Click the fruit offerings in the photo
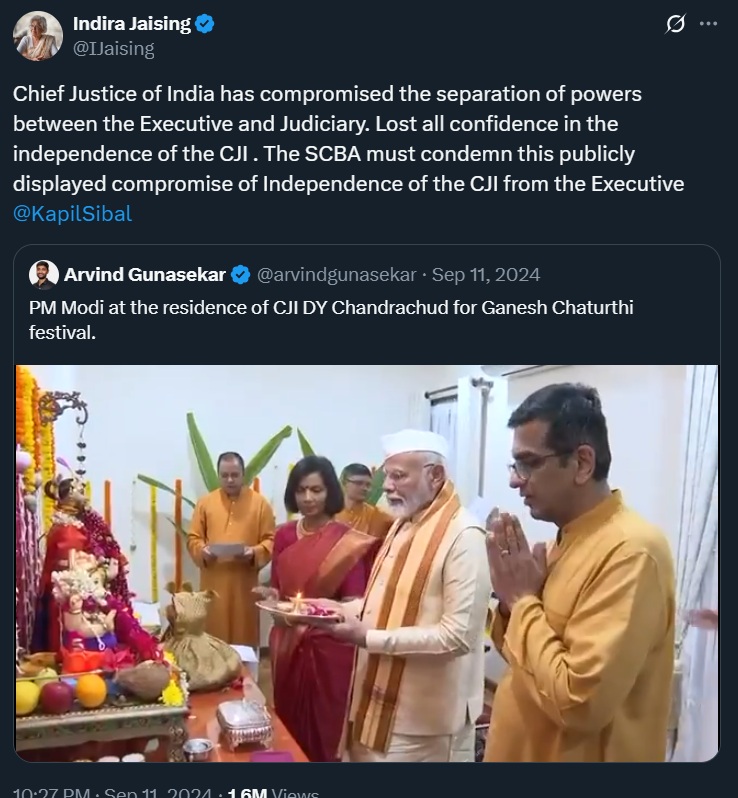Viewport: 738px width, 798px height. [60, 691]
